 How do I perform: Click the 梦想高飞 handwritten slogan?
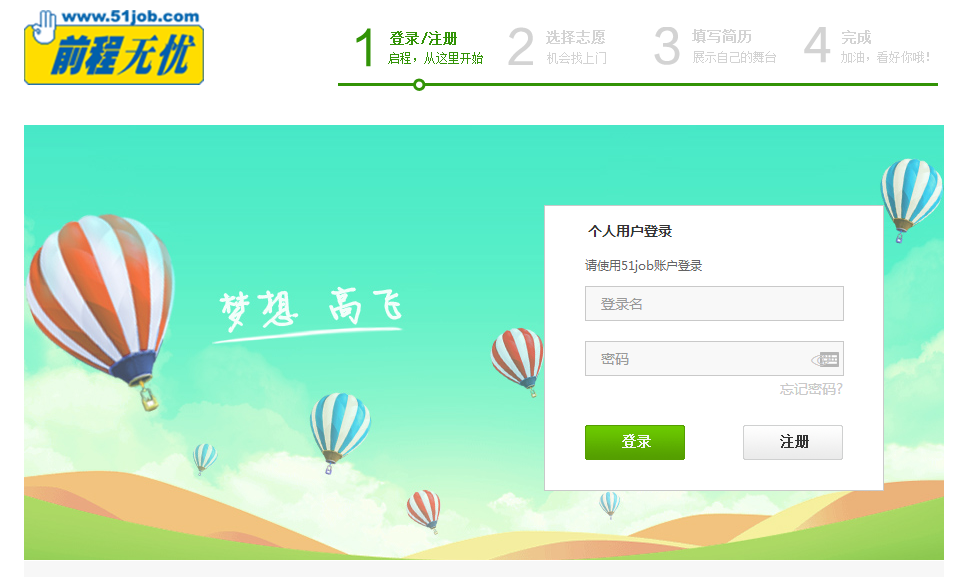(310, 313)
